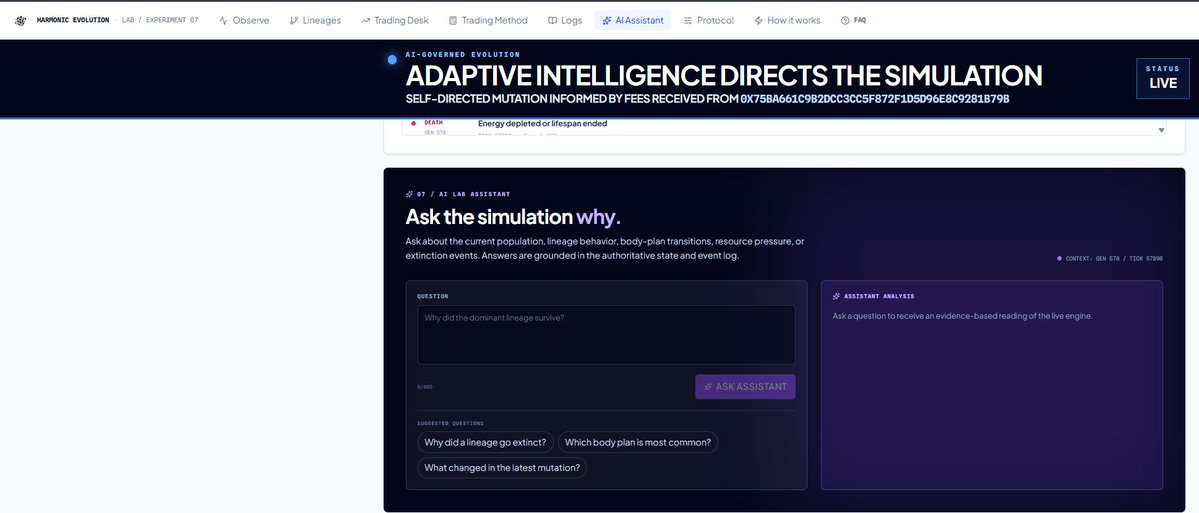Click into the Question text box
Viewport: 1199px width, 513px height.
(606, 335)
